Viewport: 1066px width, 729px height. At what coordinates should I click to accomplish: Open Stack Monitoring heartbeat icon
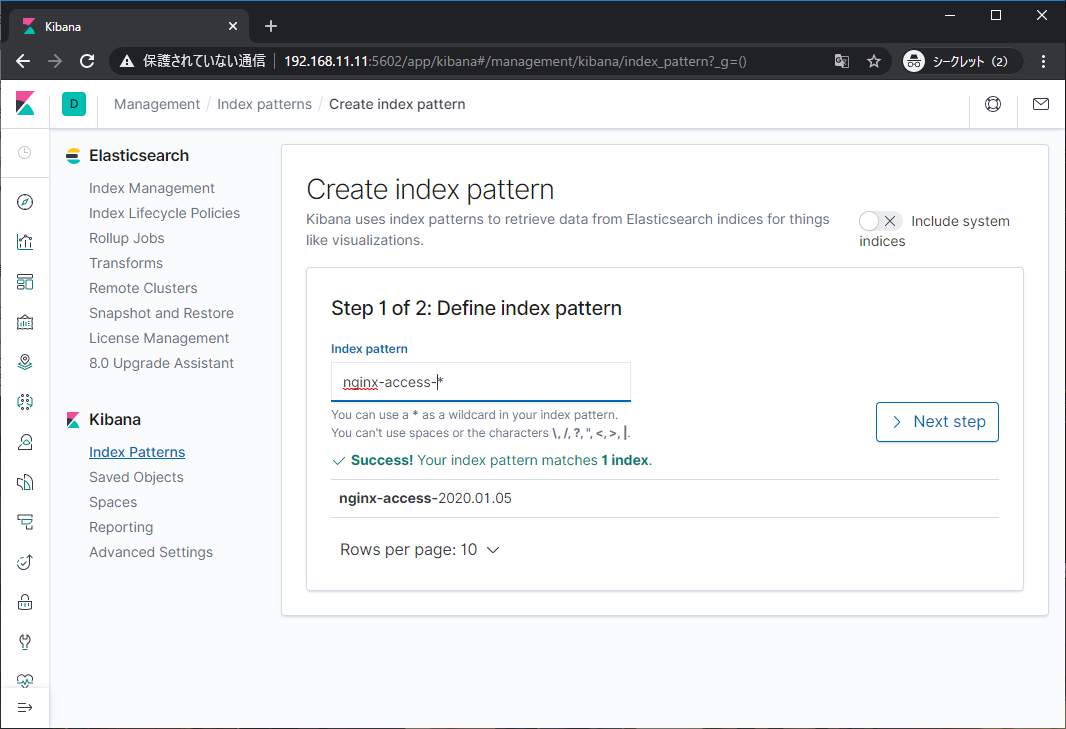[x=25, y=681]
